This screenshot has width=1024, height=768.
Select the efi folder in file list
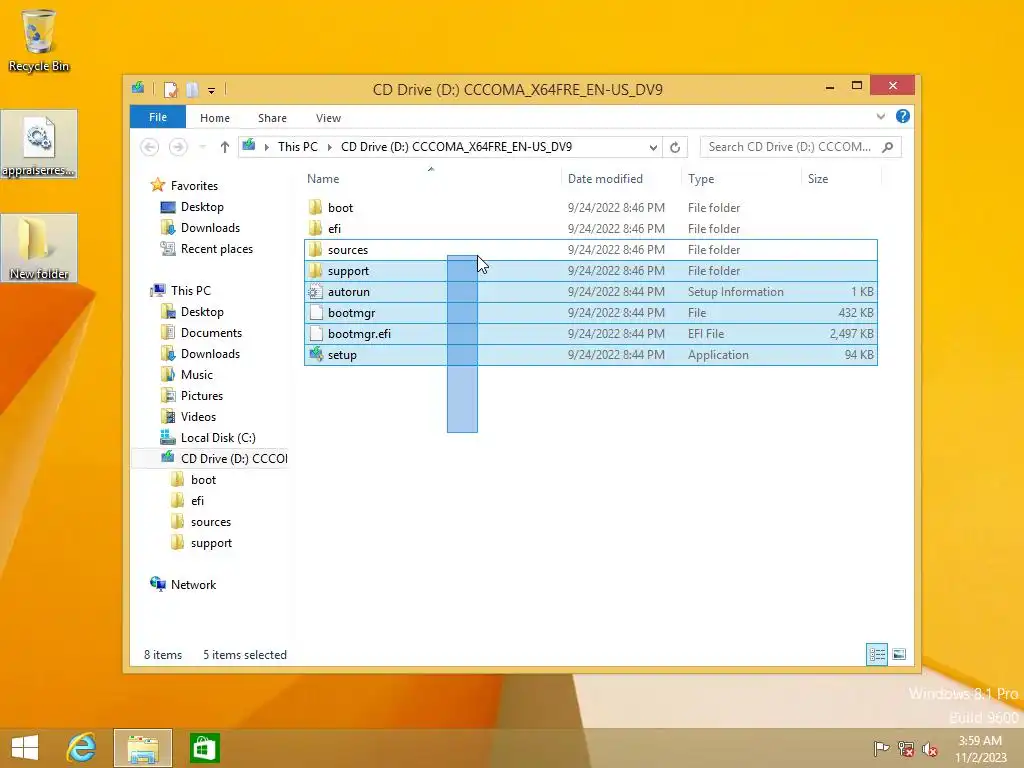coord(590,229)
